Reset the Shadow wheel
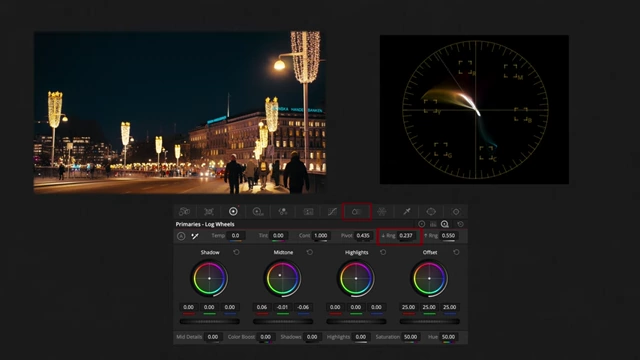640x360 pixels. pyautogui.click(x=236, y=252)
